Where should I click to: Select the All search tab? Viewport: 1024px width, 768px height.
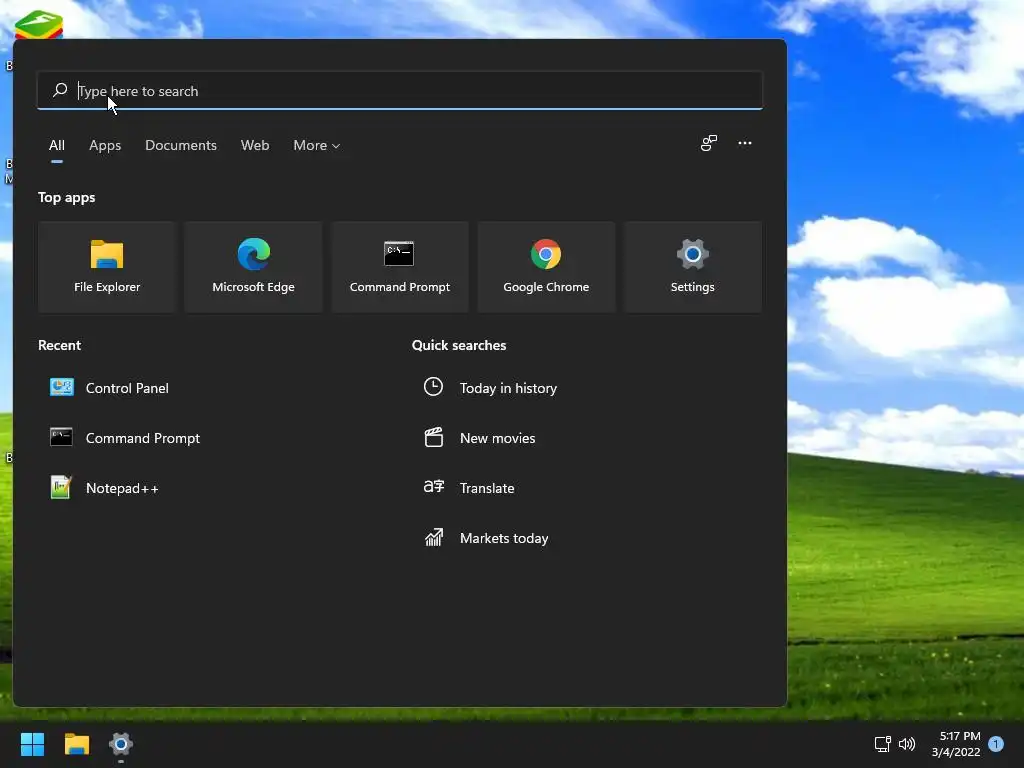pos(57,145)
